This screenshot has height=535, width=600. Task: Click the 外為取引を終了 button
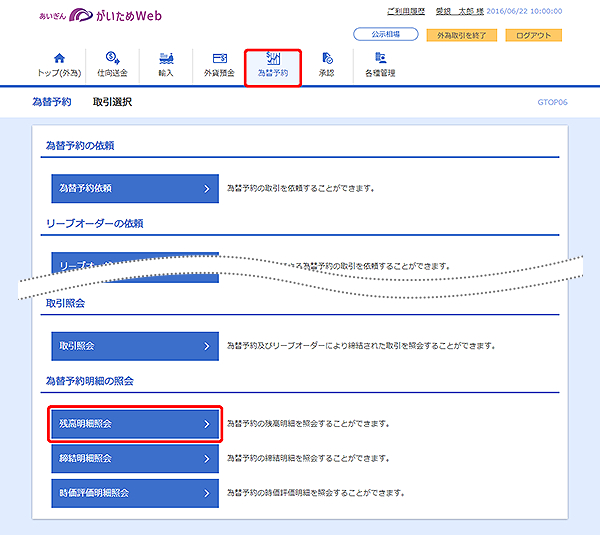click(462, 35)
